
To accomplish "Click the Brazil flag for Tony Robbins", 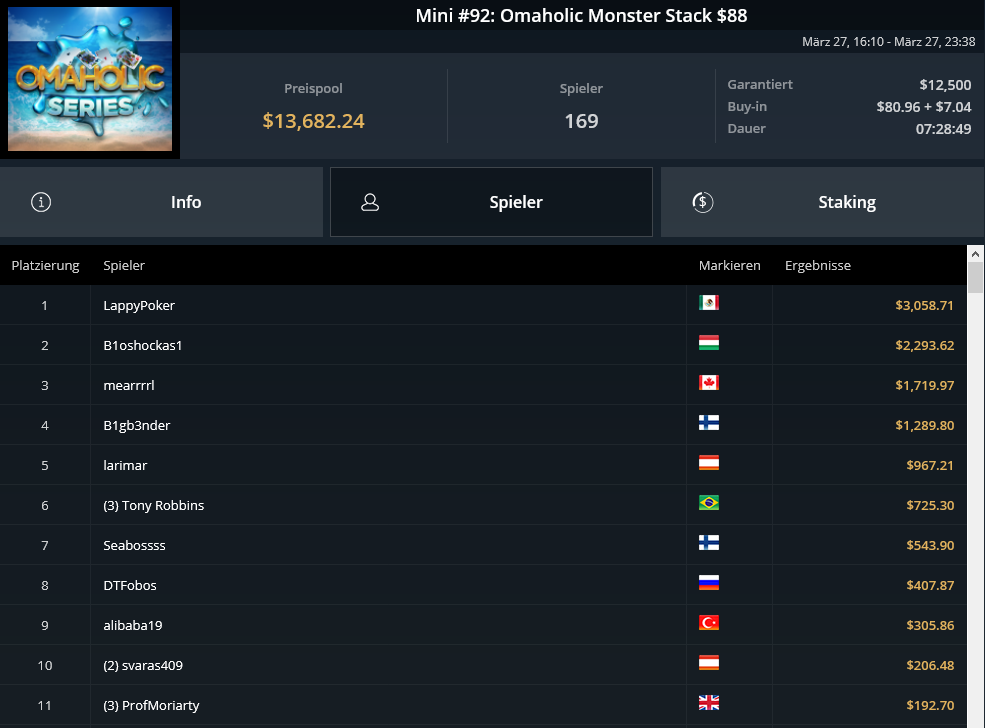I will pyautogui.click(x=709, y=503).
